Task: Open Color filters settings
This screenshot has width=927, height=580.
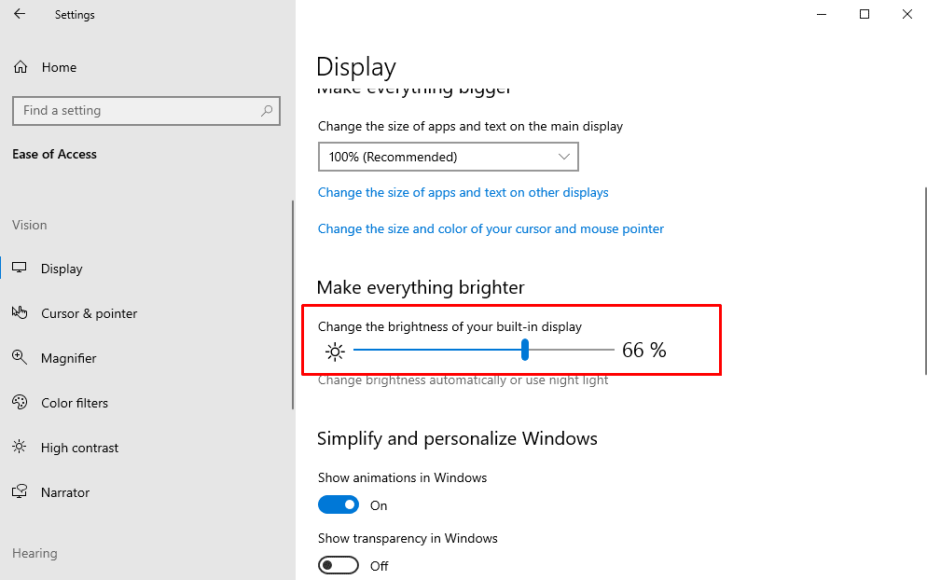Action: tap(73, 402)
